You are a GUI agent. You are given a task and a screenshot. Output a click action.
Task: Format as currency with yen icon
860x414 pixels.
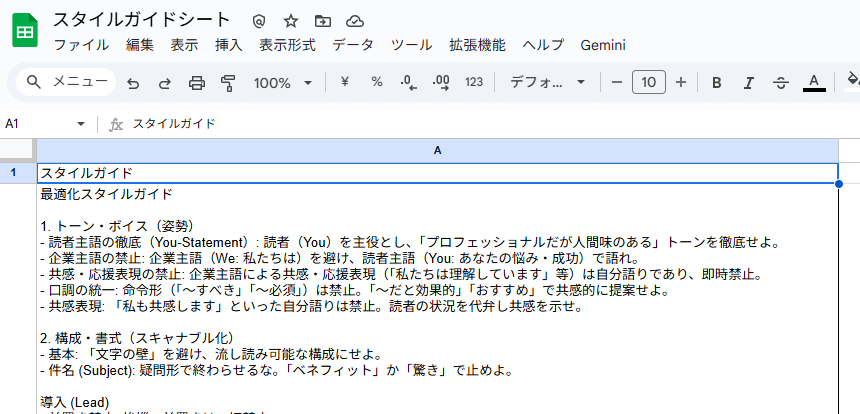[345, 83]
